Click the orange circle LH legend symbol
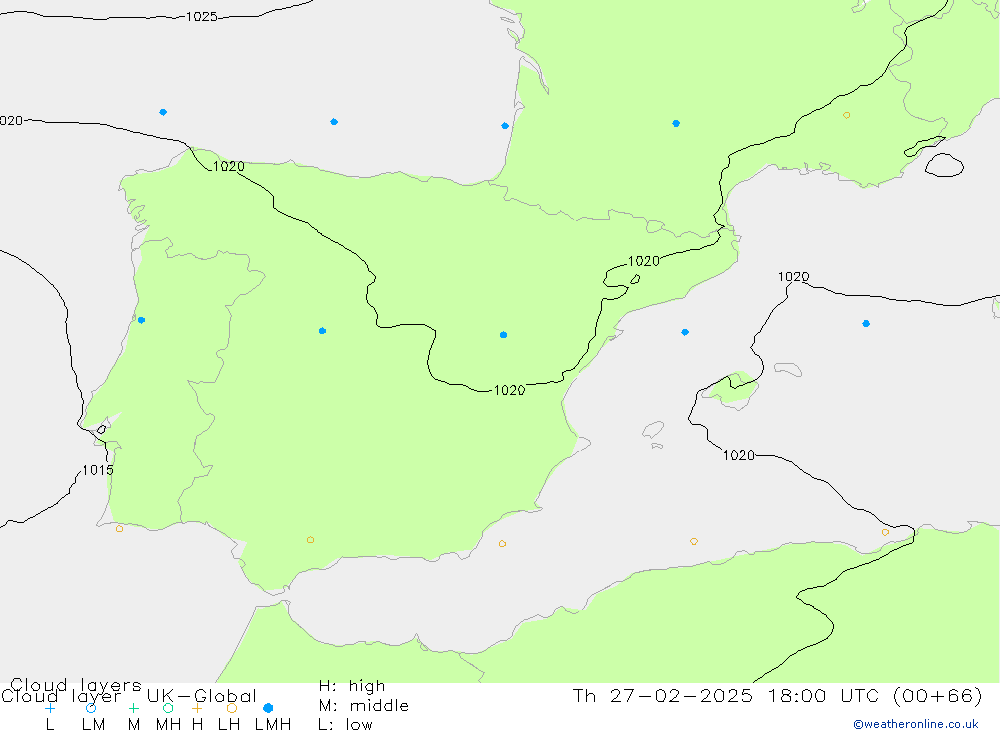Image resolution: width=1000 pixels, height=733 pixels. [232, 708]
